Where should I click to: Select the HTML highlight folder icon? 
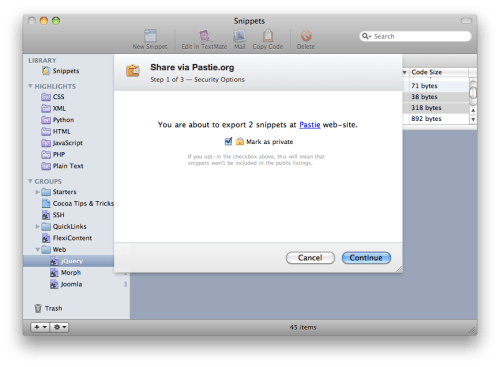point(46,131)
